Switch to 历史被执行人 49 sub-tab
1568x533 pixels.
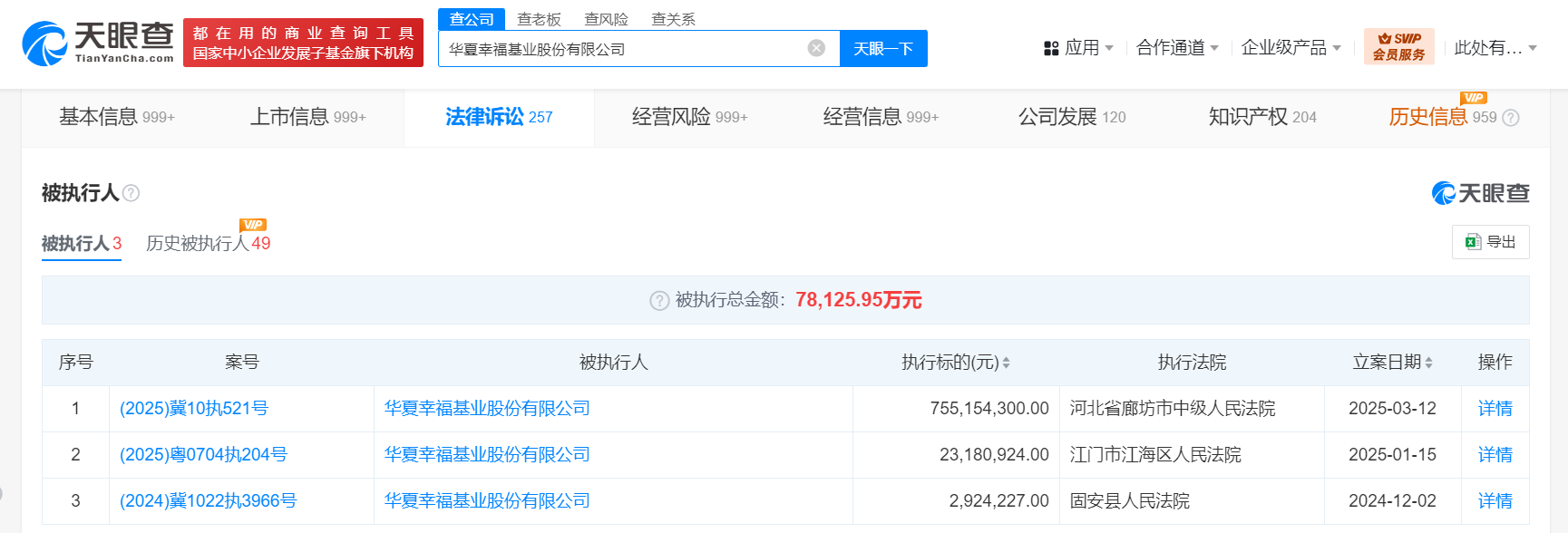(x=209, y=244)
